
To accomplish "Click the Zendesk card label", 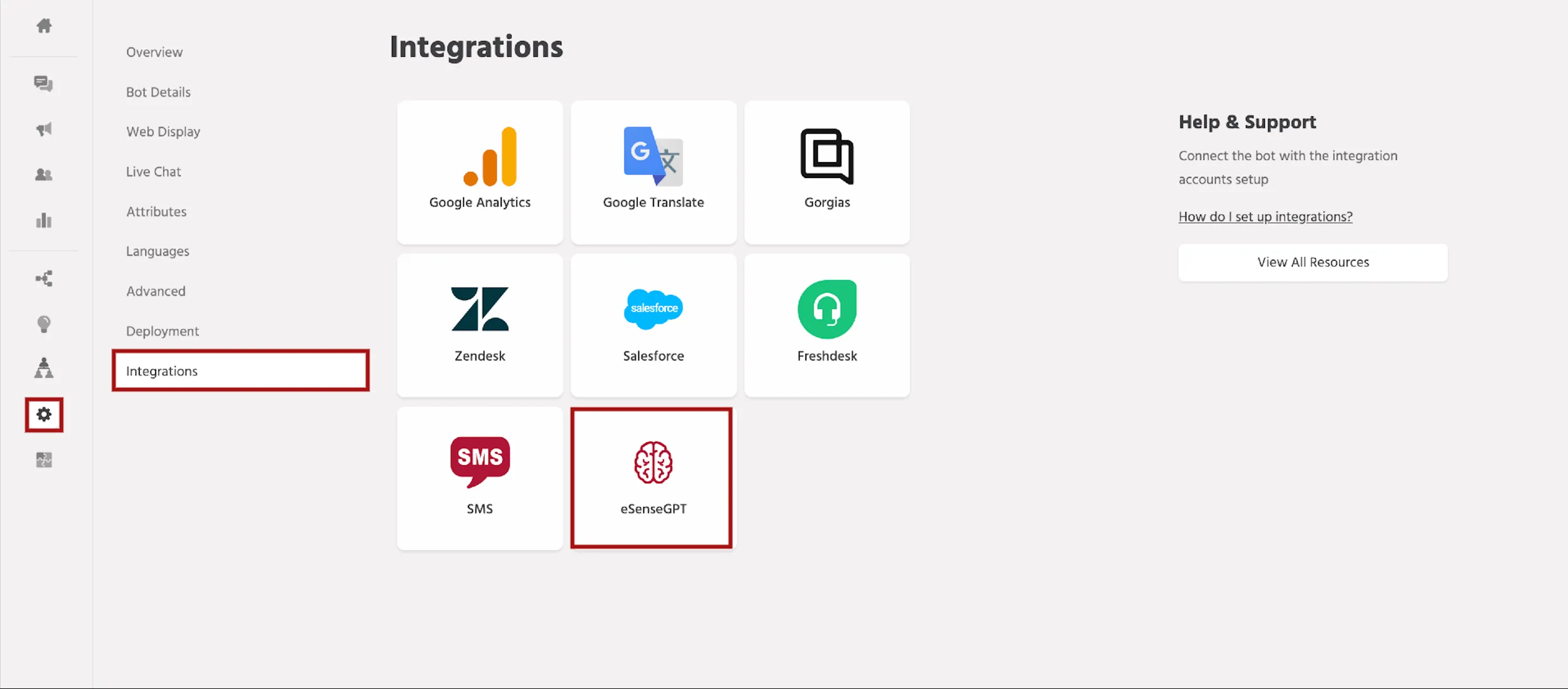I will tap(480, 356).
